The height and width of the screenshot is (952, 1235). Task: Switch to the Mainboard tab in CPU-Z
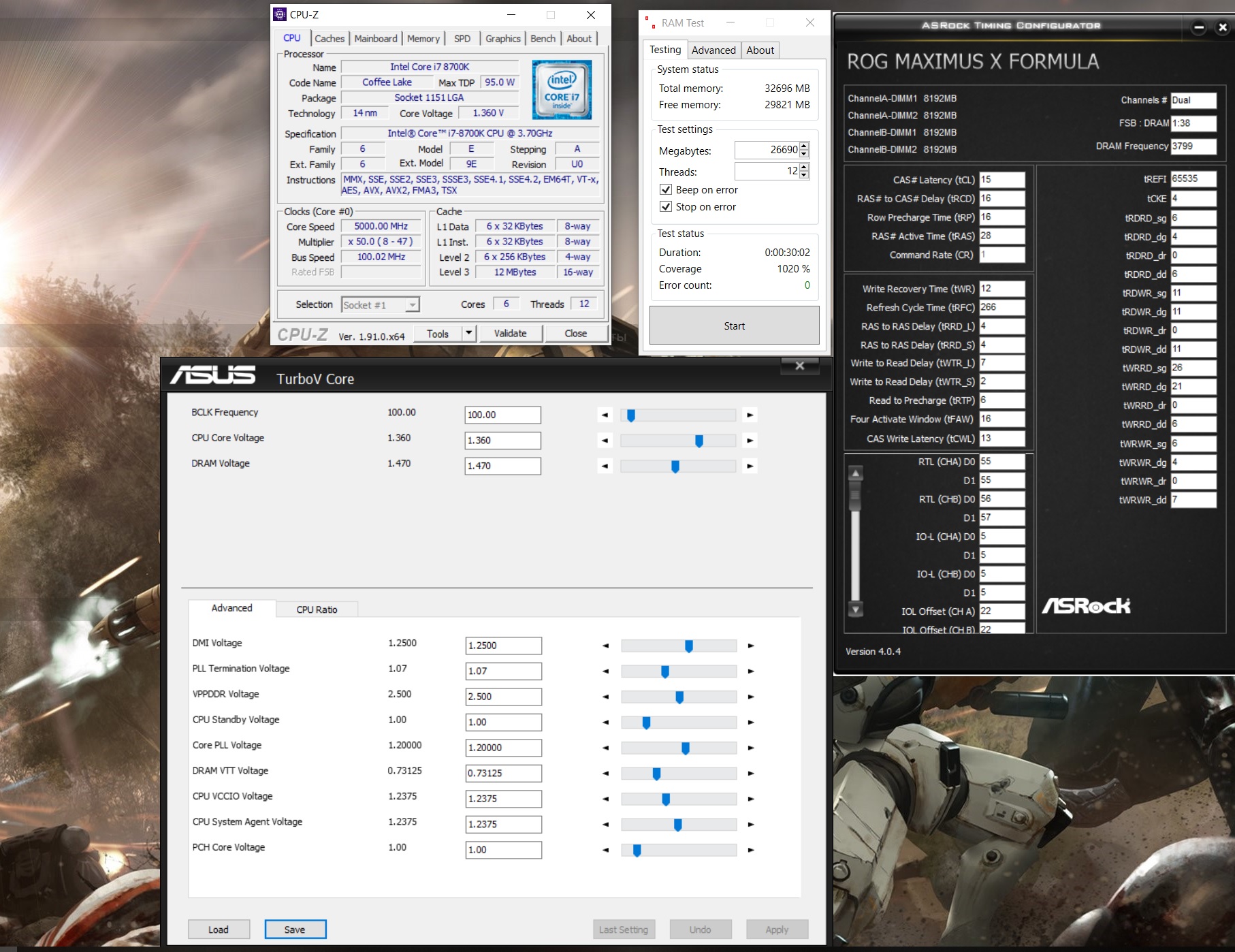click(x=376, y=39)
